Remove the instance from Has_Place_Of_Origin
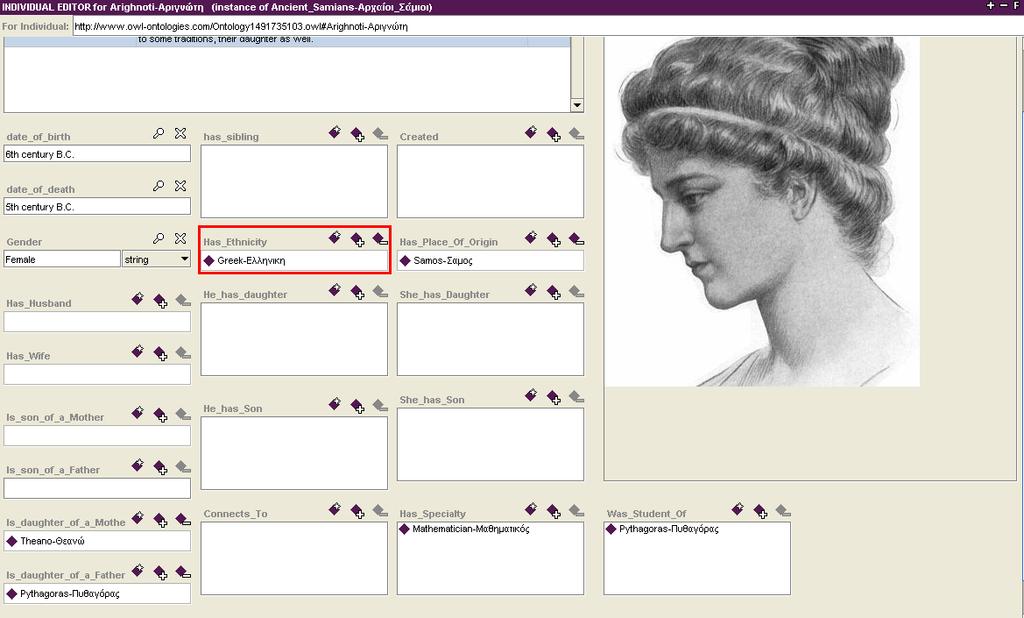The height and width of the screenshot is (618, 1024). click(576, 238)
